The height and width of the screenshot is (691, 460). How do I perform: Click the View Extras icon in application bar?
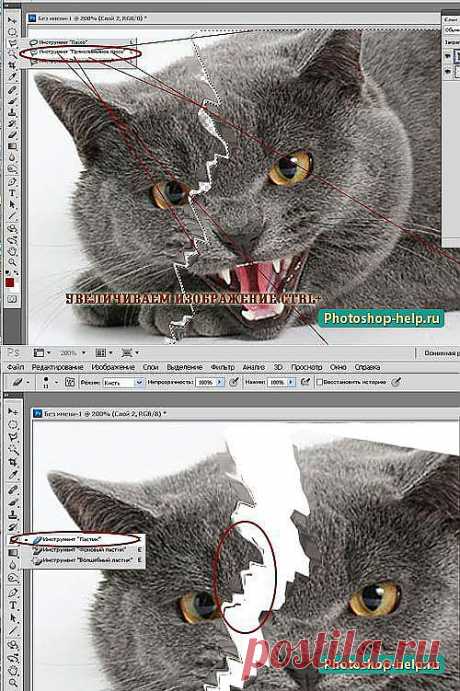pos(41,353)
